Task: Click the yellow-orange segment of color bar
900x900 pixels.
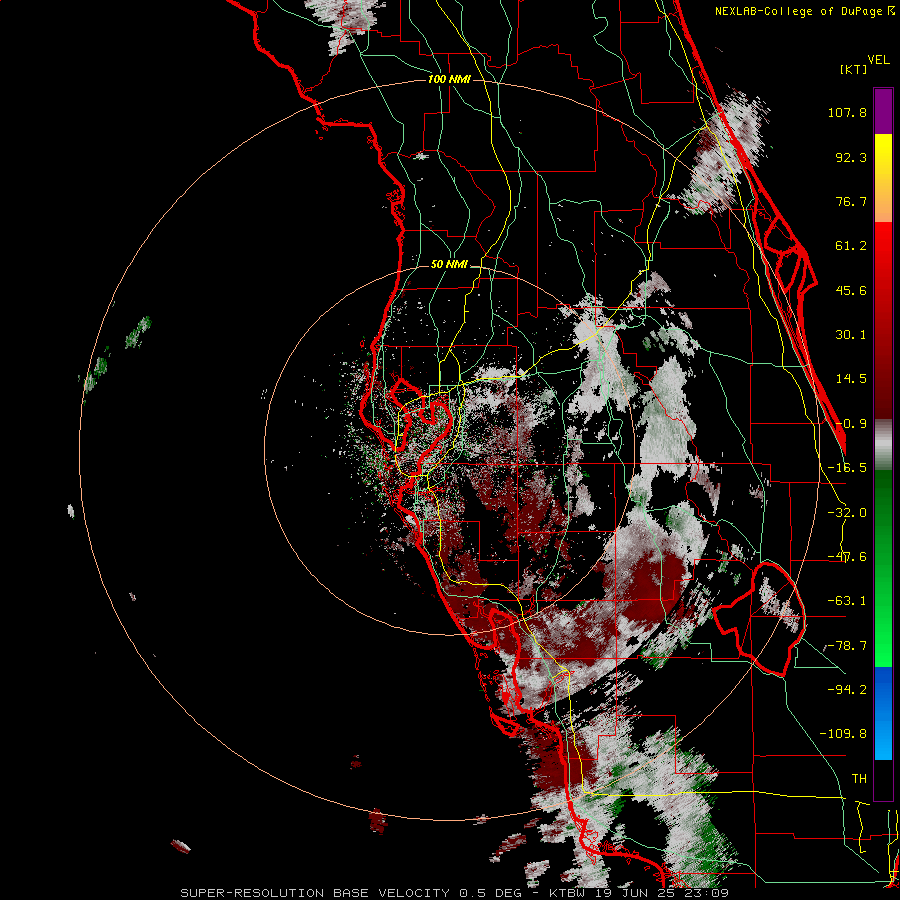Action: (883, 178)
